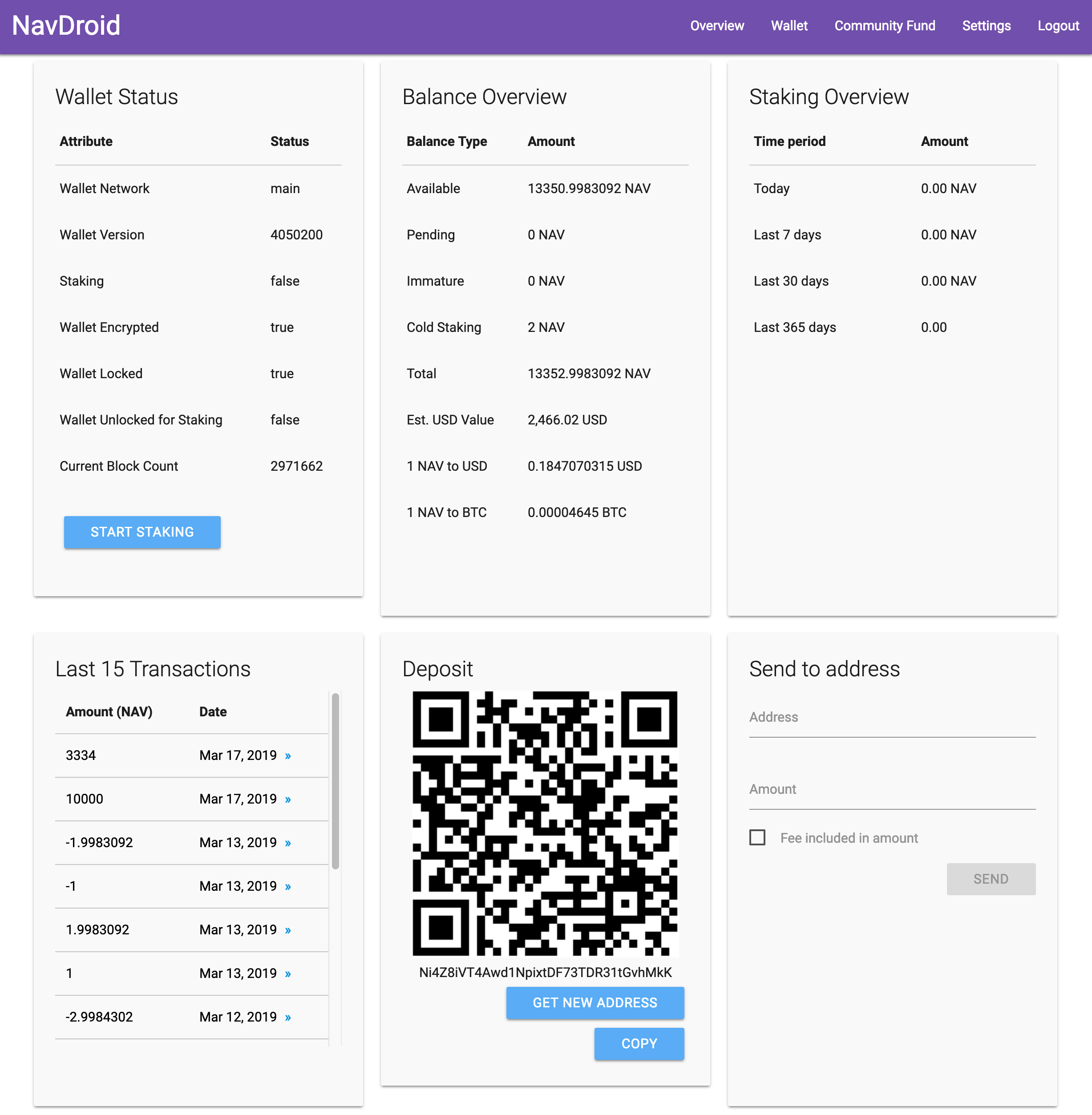Viewport: 1092px width, 1115px height.
Task: Open details arrow for -2.9984302 transaction
Action: coord(288,1018)
